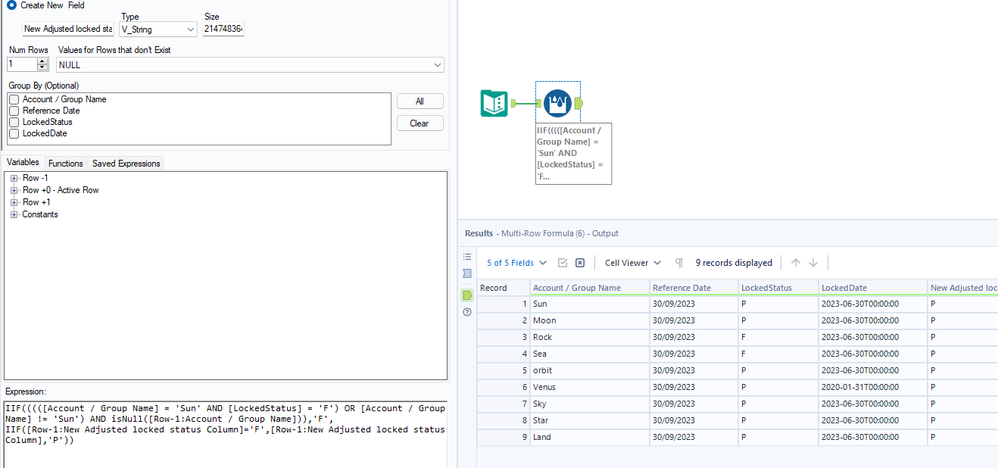The width and height of the screenshot is (998, 468).
Task: Select the 'Moon' cell in results
Action: click(x=589, y=321)
